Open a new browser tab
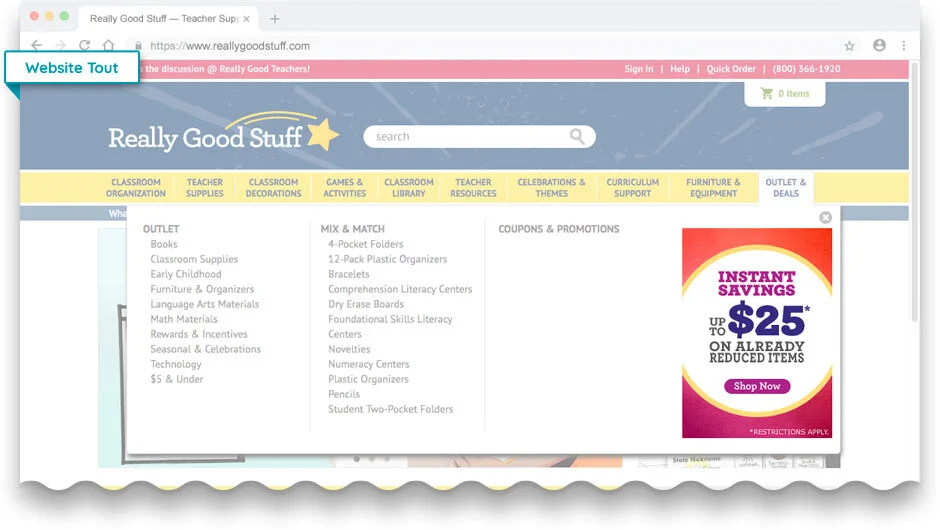This screenshot has height=530, width=940. 275,19
